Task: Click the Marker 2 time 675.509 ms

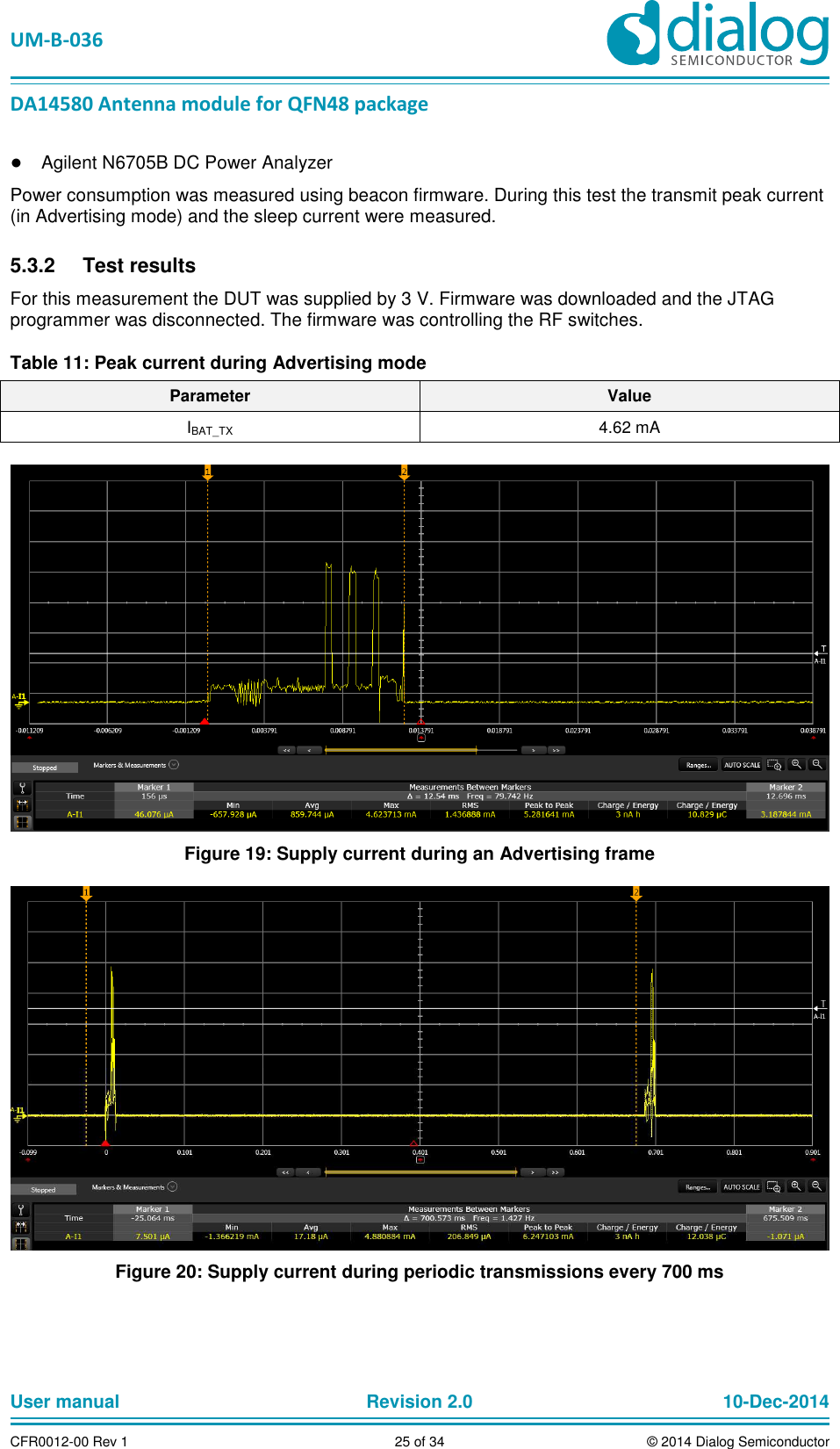Action: click(x=786, y=1218)
